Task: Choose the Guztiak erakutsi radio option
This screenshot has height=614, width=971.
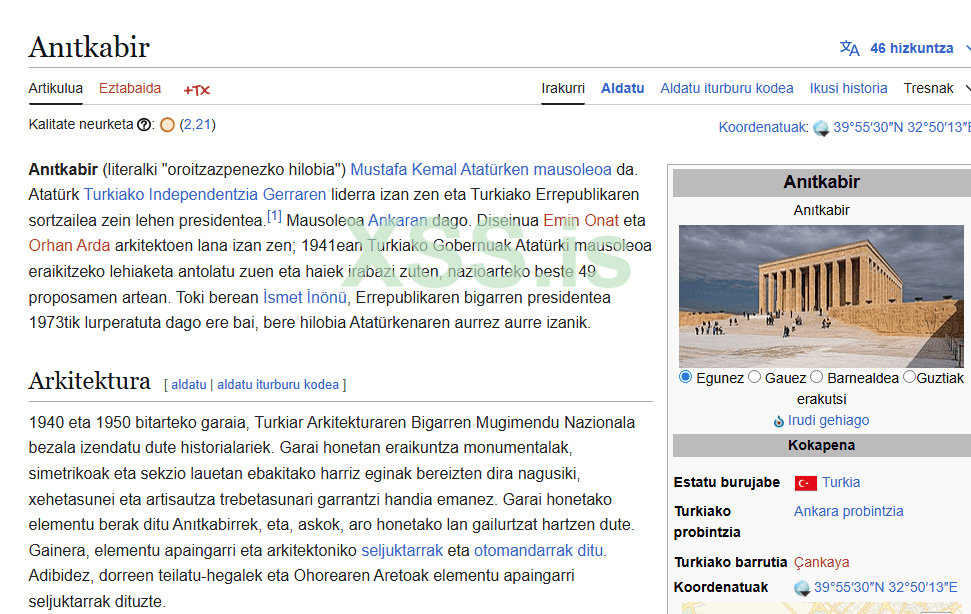Action: 909,377
